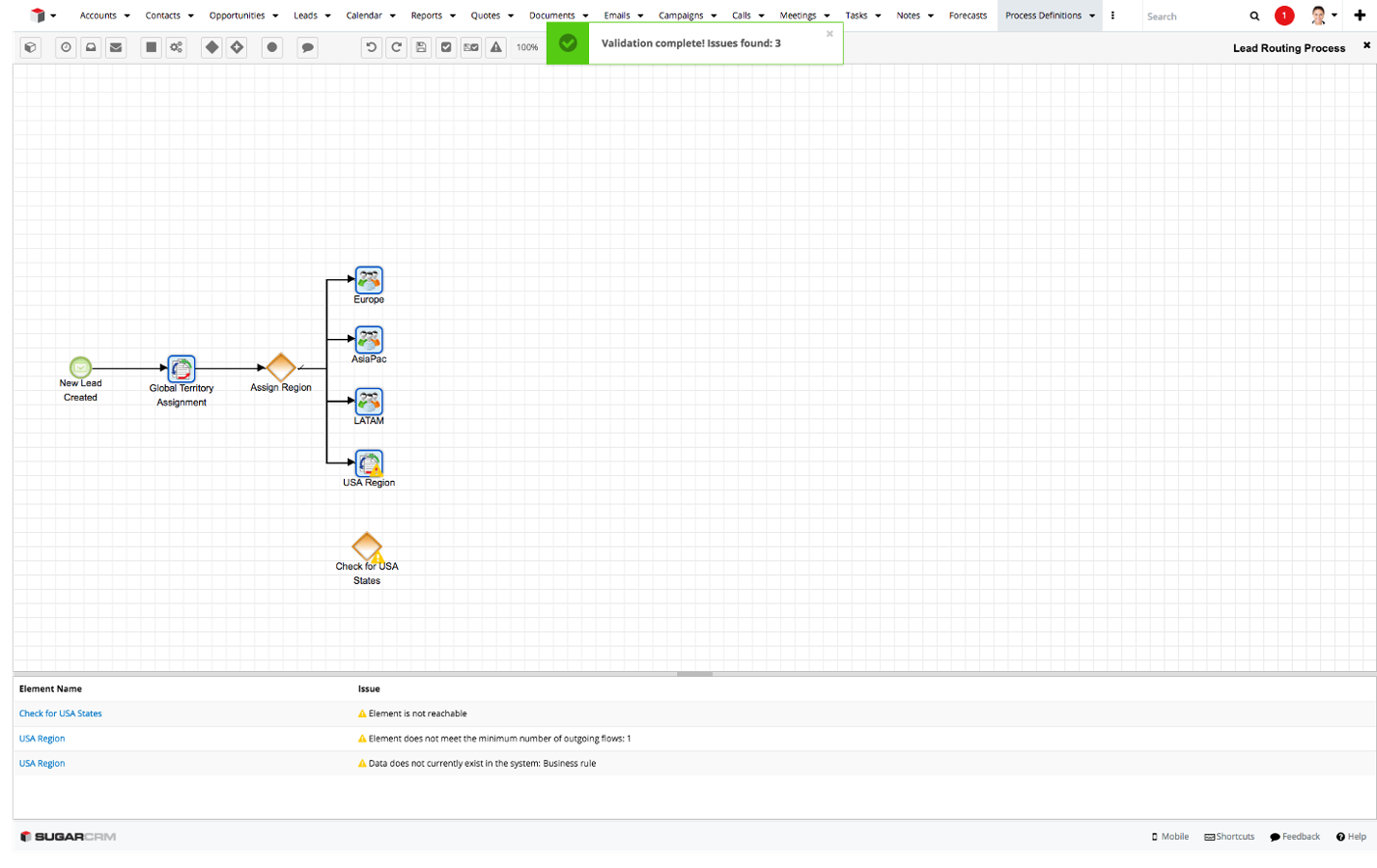The image size is (1377, 868).
Task: Show more modules via three-dot menu
Action: 1112,15
